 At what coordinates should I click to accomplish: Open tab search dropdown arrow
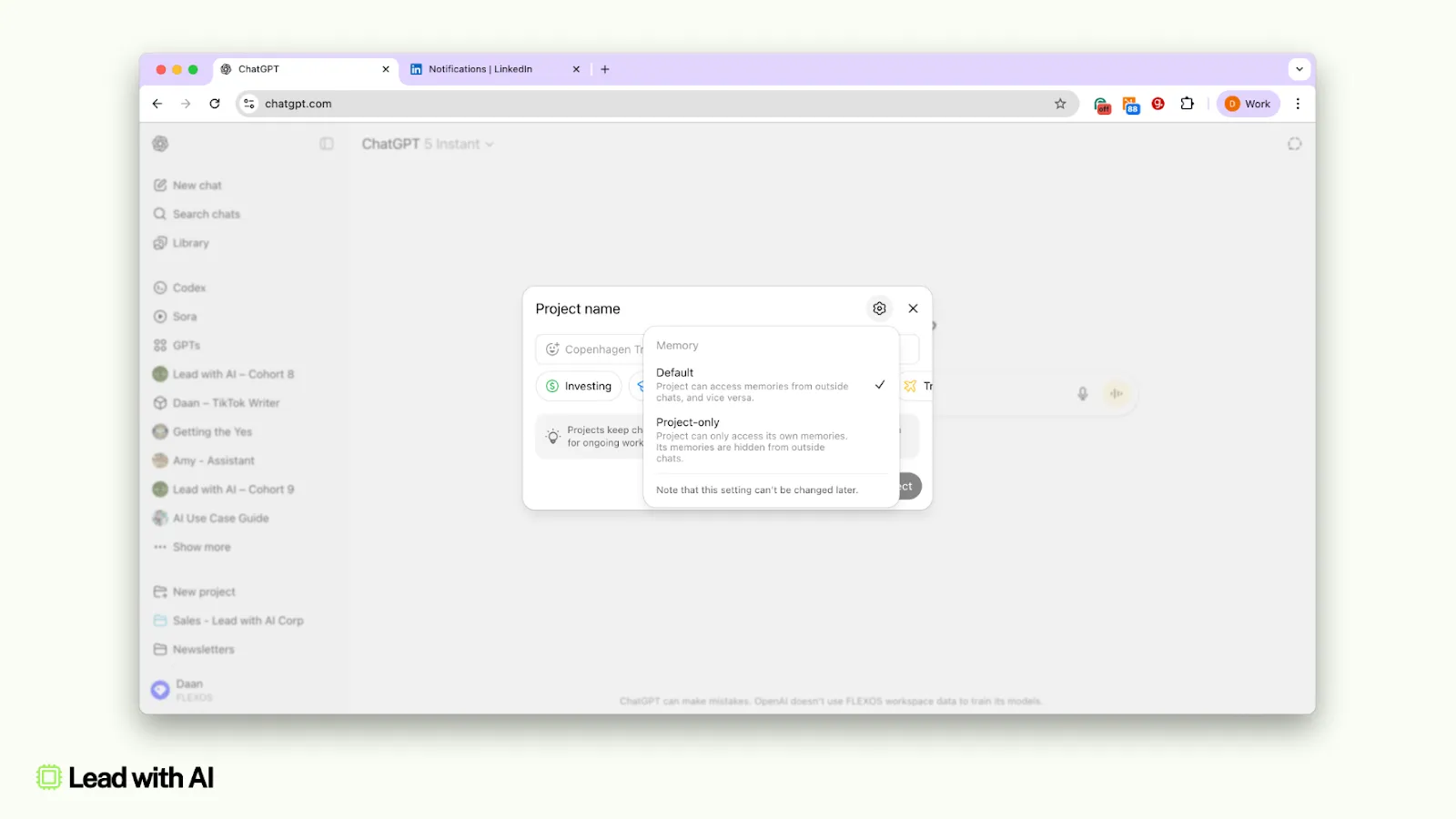click(x=1299, y=69)
